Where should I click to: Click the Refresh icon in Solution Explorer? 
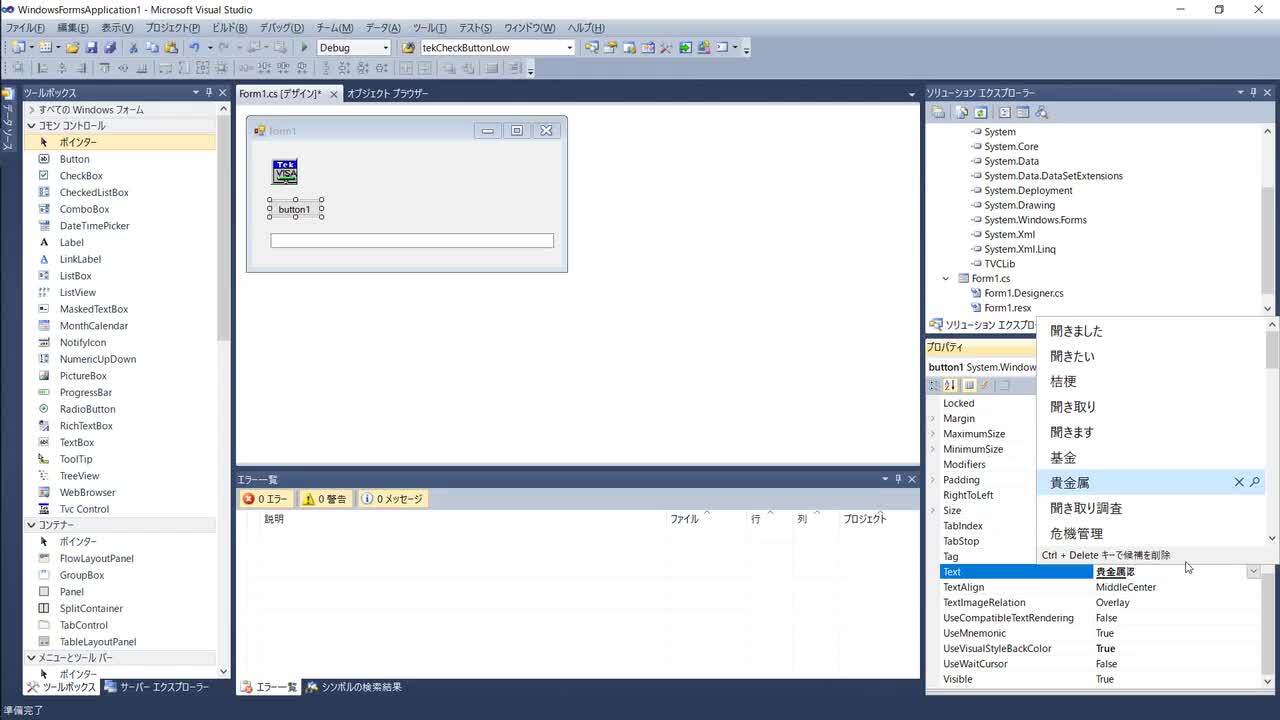pyautogui.click(x=981, y=112)
